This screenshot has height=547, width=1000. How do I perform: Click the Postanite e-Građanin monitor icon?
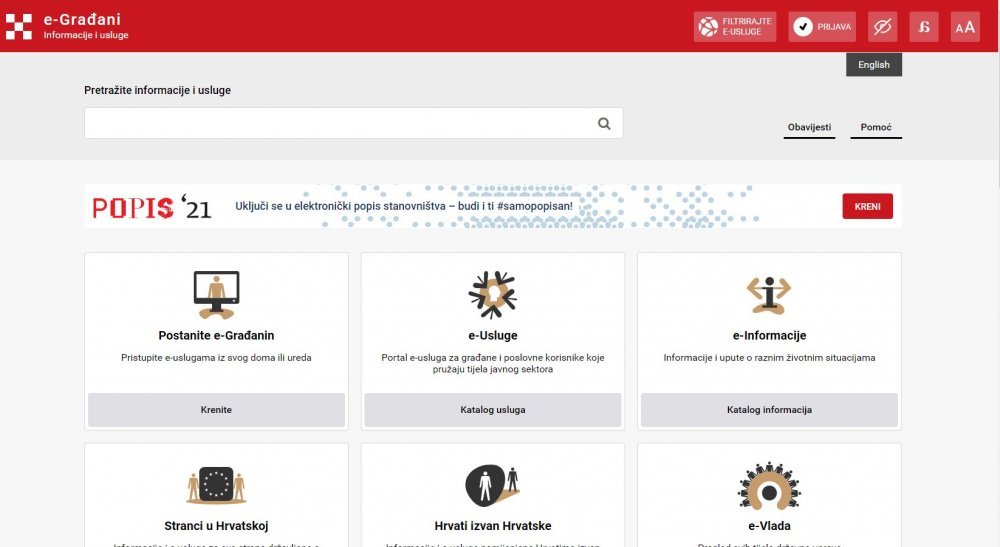216,295
